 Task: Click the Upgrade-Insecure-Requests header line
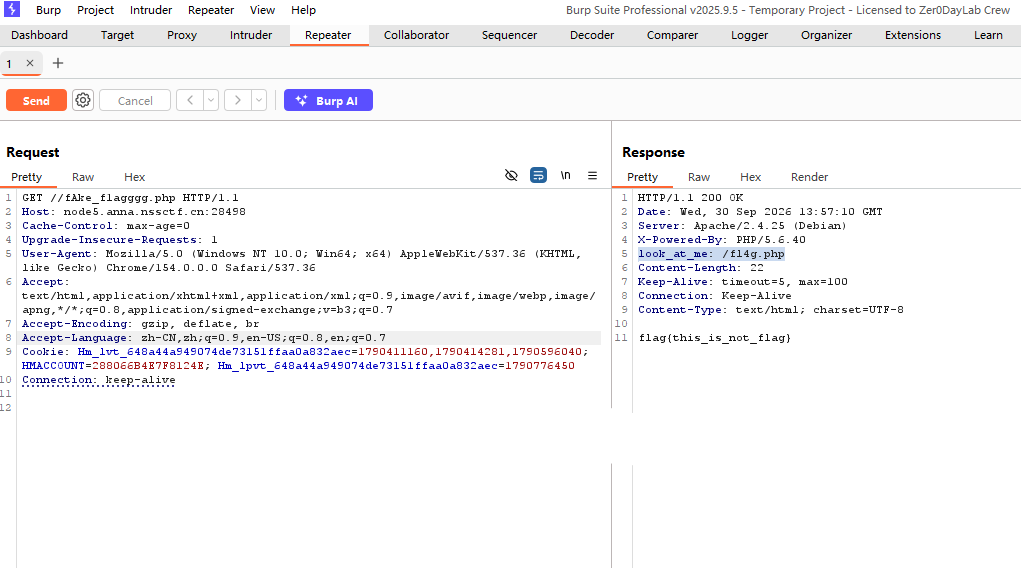119,240
